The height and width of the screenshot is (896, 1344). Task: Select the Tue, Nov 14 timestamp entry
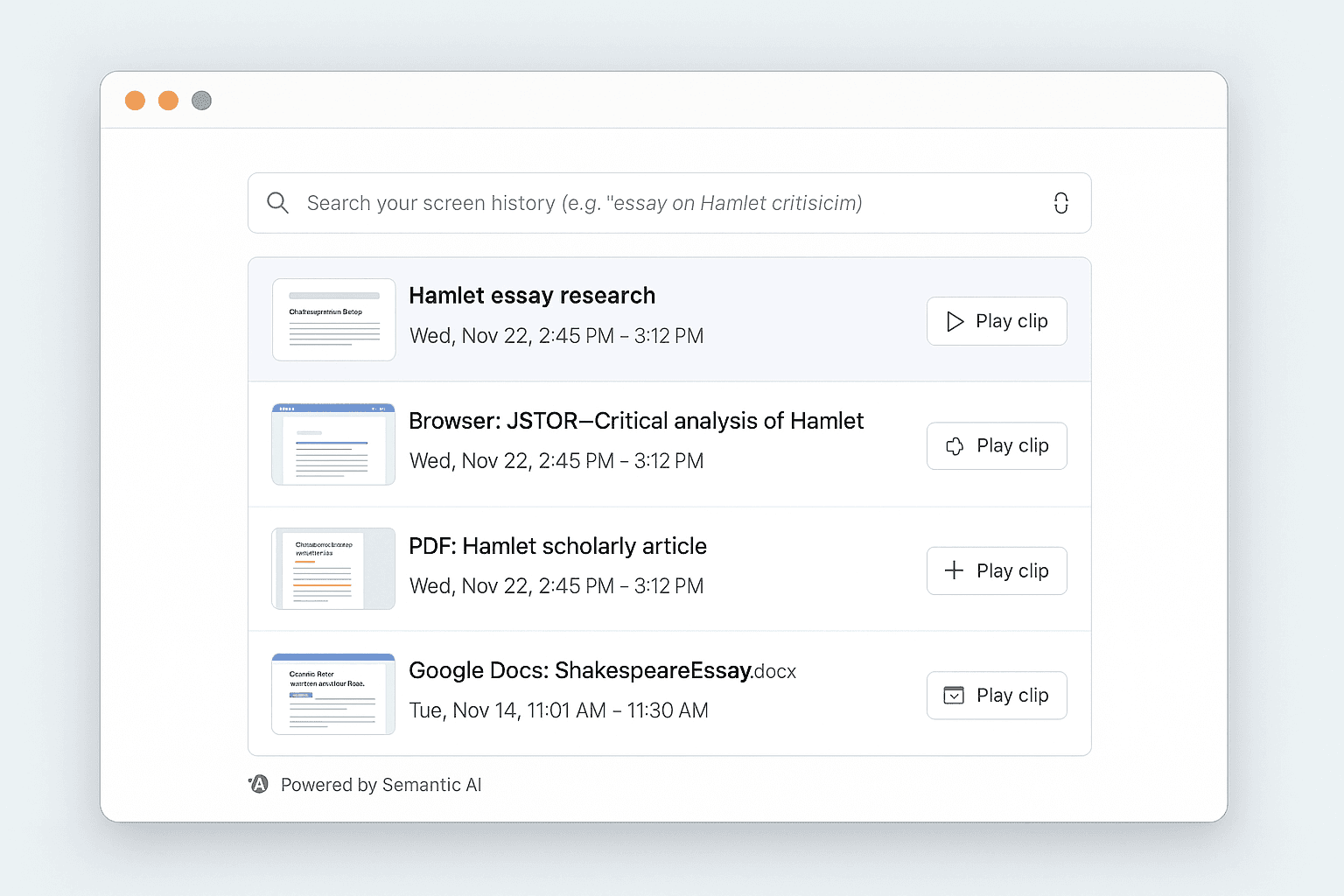(558, 710)
